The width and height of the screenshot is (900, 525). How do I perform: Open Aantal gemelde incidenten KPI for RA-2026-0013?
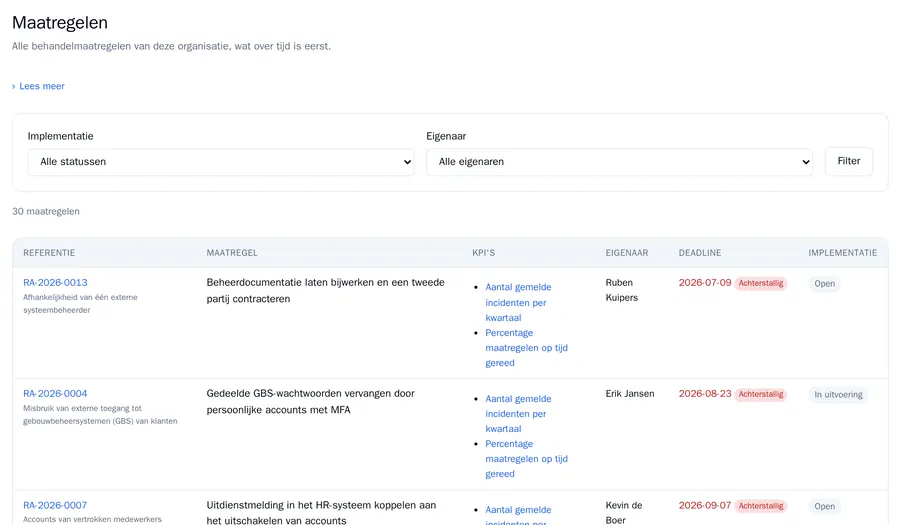tap(518, 302)
